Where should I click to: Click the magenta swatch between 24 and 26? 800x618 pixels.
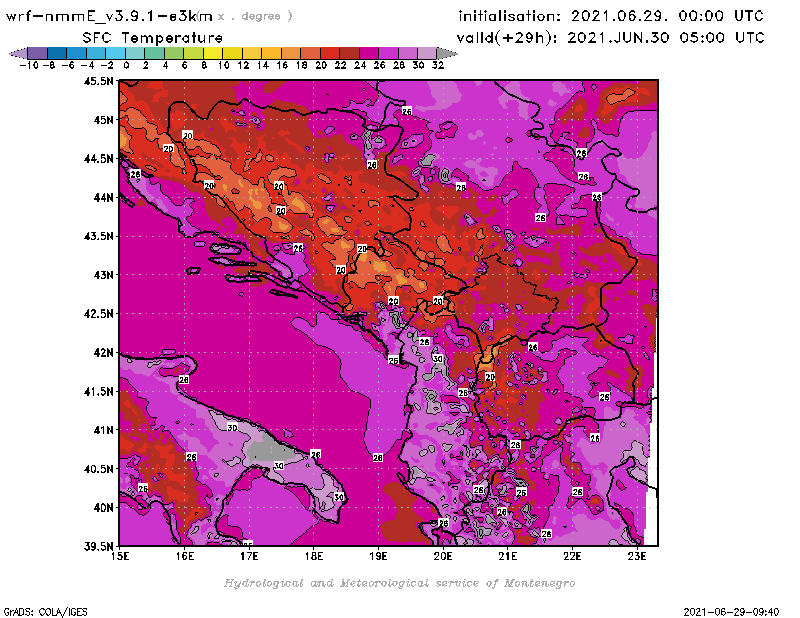[x=369, y=53]
